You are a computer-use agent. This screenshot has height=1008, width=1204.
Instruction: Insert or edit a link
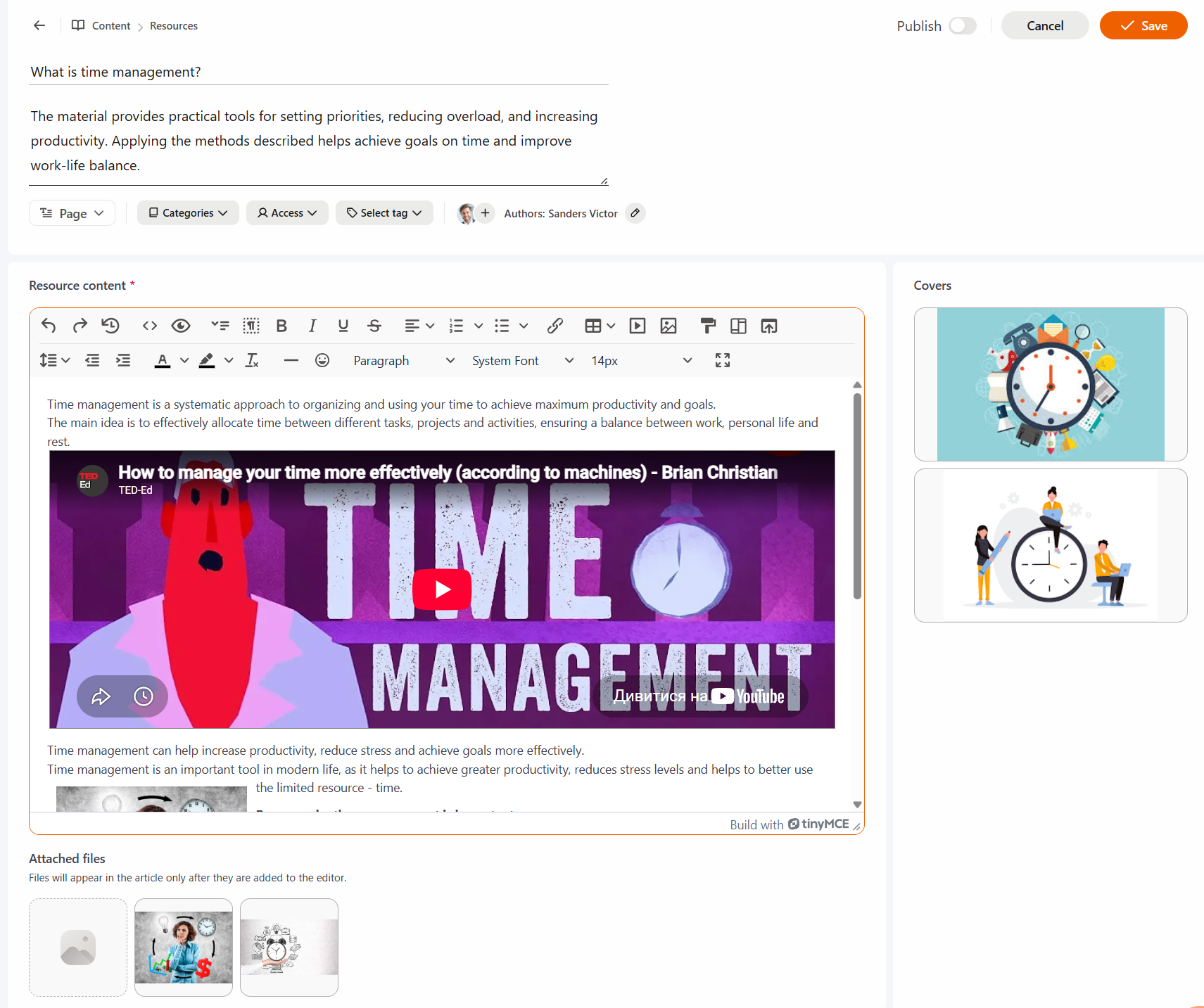(555, 326)
